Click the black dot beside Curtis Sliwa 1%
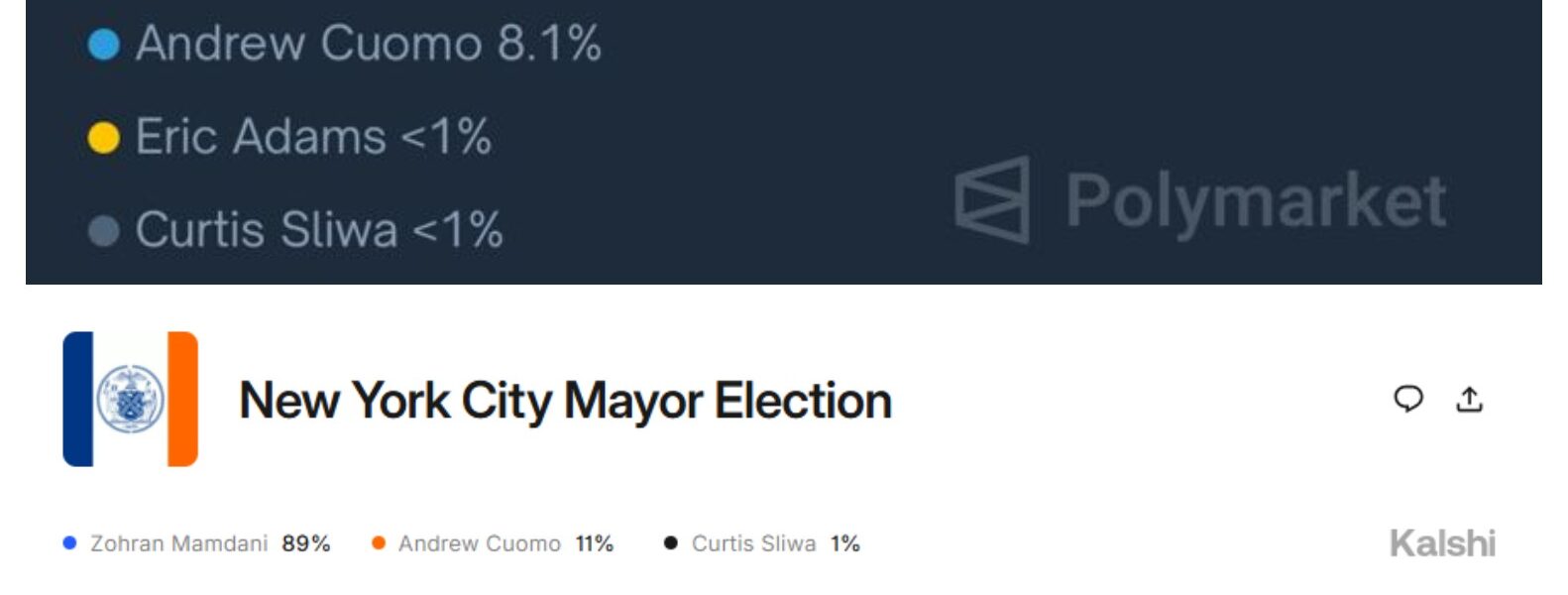 click(x=671, y=542)
